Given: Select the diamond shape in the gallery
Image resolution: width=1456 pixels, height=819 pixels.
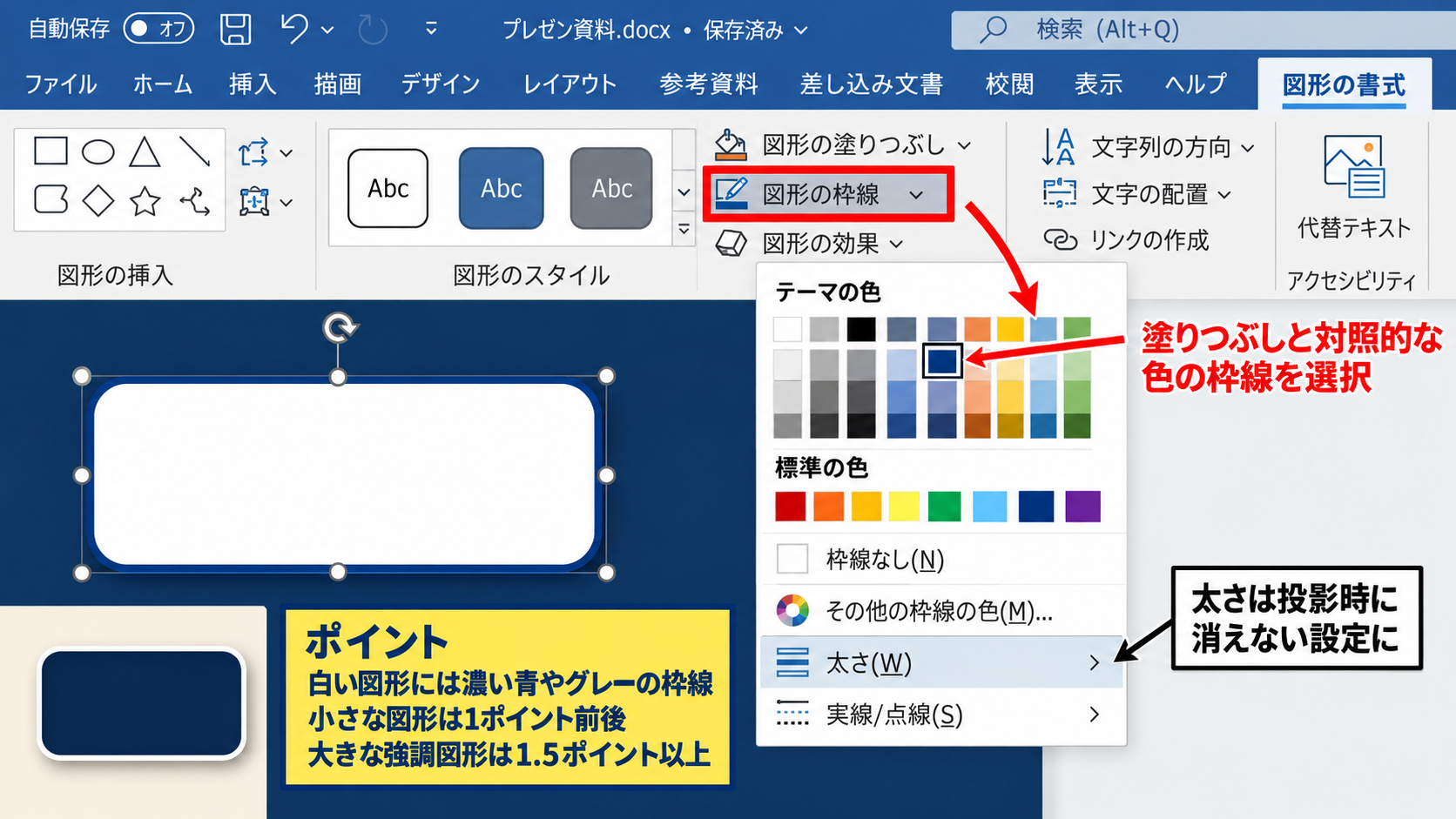Looking at the screenshot, I should [98, 201].
